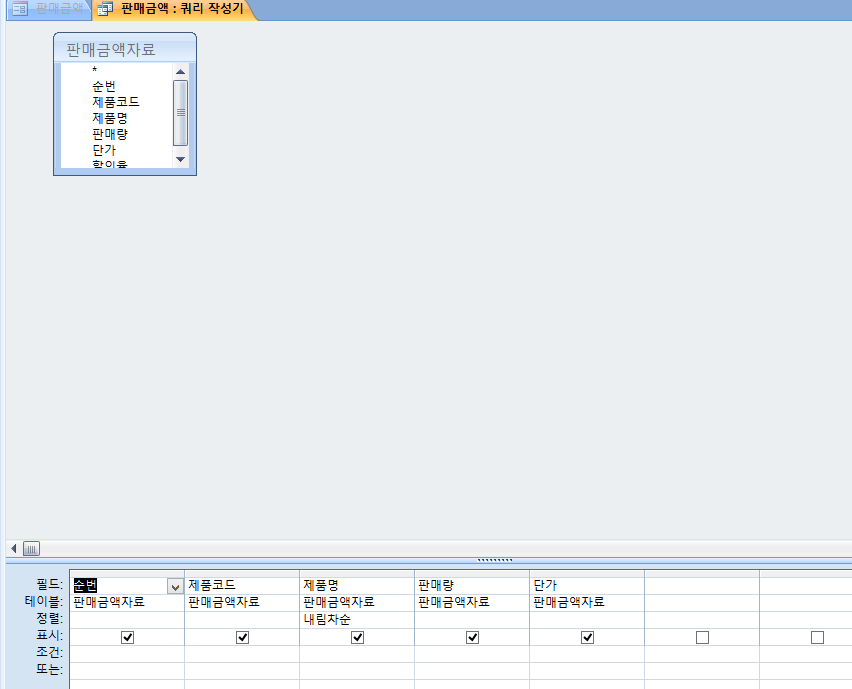852x689 pixels.
Task: Click the asterisk (*) in the field list
Action: pyautogui.click(x=95, y=70)
